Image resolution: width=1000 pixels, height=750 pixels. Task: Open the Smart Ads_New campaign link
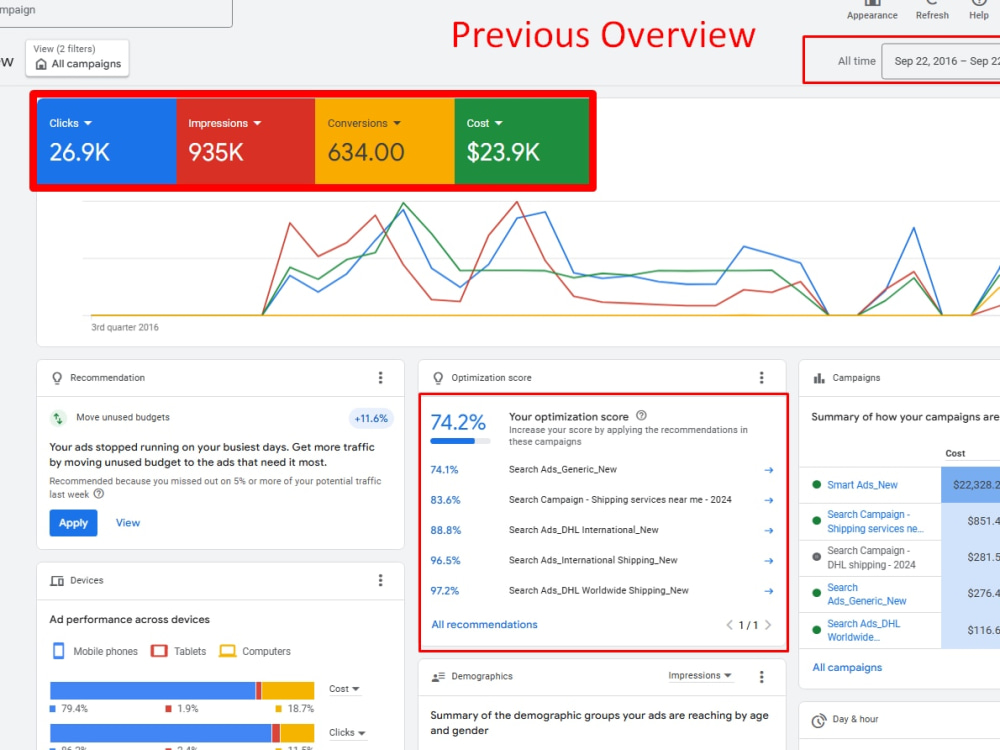tap(862, 485)
